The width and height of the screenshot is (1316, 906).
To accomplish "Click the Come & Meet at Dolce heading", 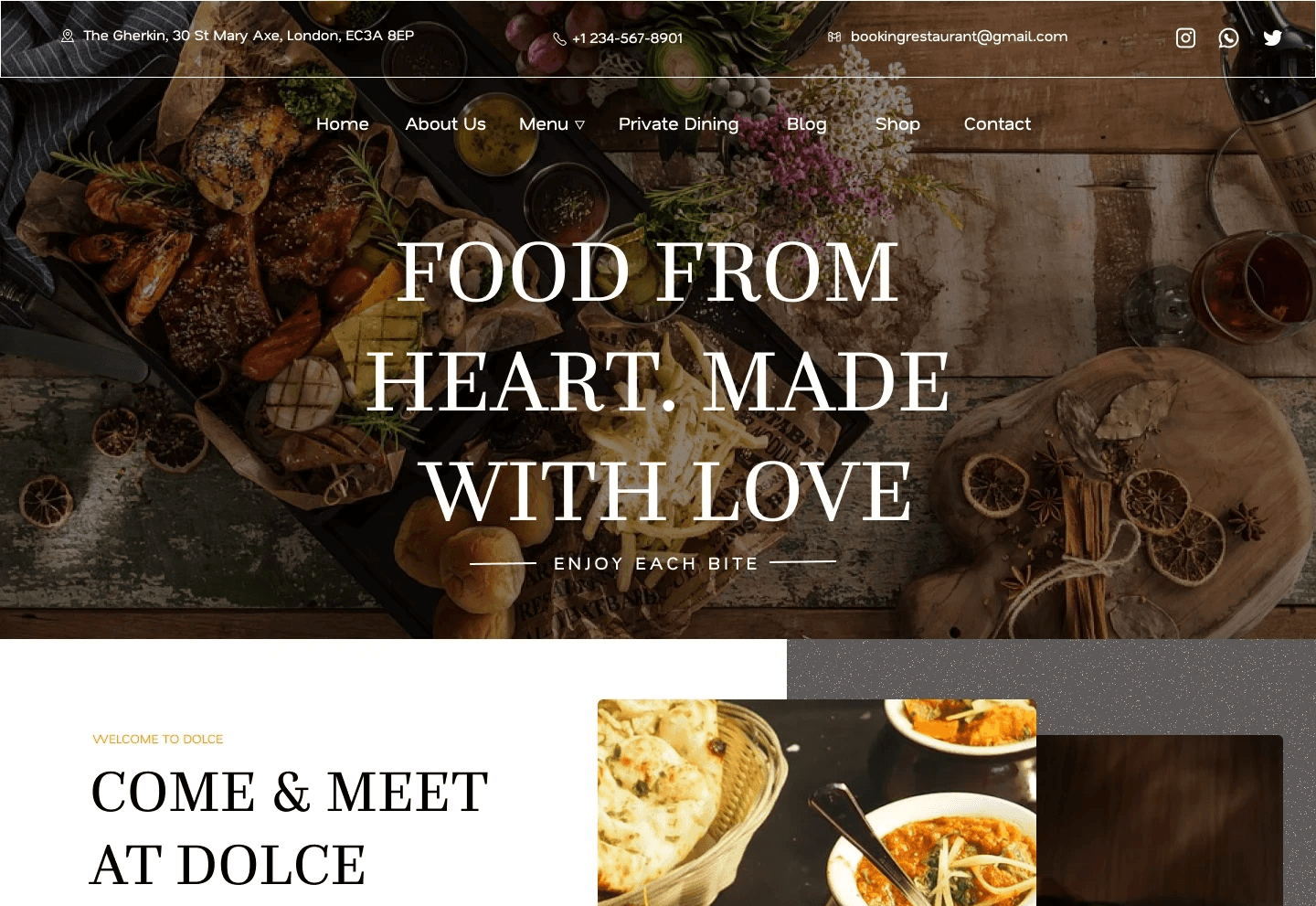I will pyautogui.click(x=290, y=828).
